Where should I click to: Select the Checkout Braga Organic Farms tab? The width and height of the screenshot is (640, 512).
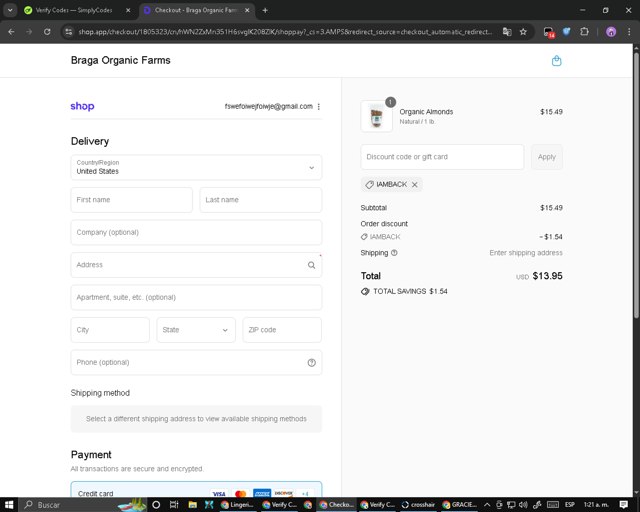(195, 10)
